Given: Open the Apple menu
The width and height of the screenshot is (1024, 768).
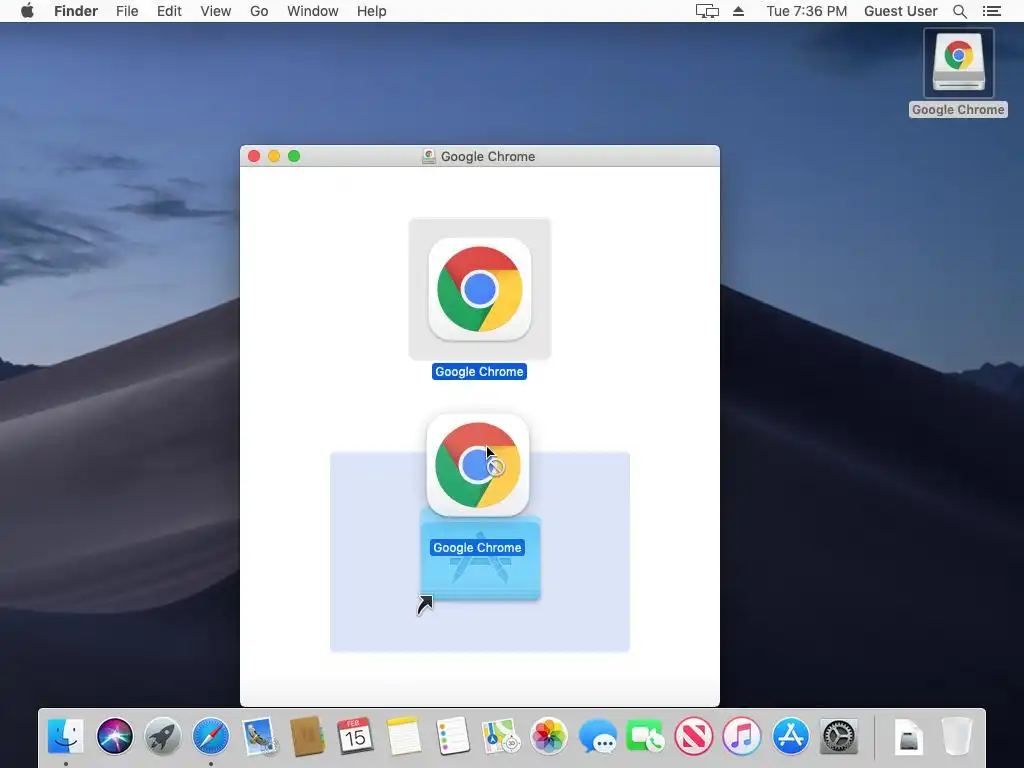Looking at the screenshot, I should (27, 11).
